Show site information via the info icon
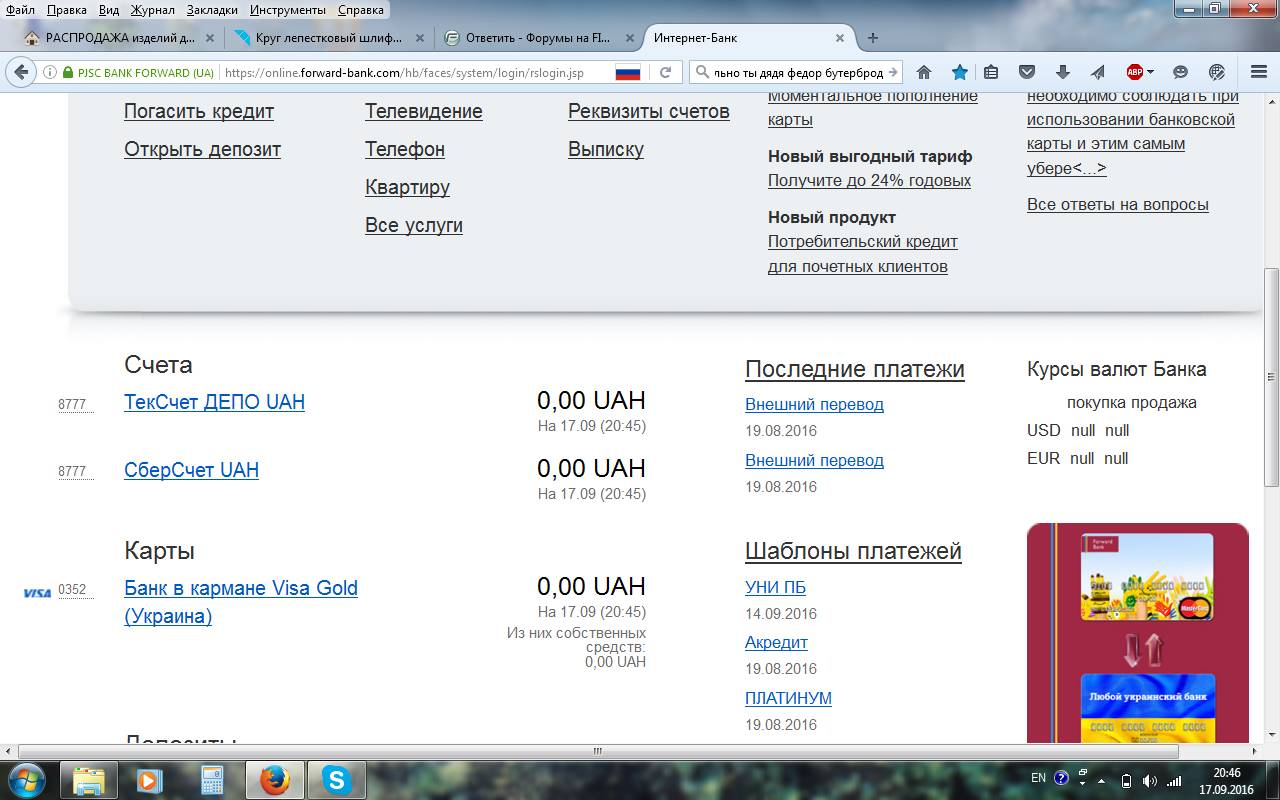 pyautogui.click(x=50, y=73)
